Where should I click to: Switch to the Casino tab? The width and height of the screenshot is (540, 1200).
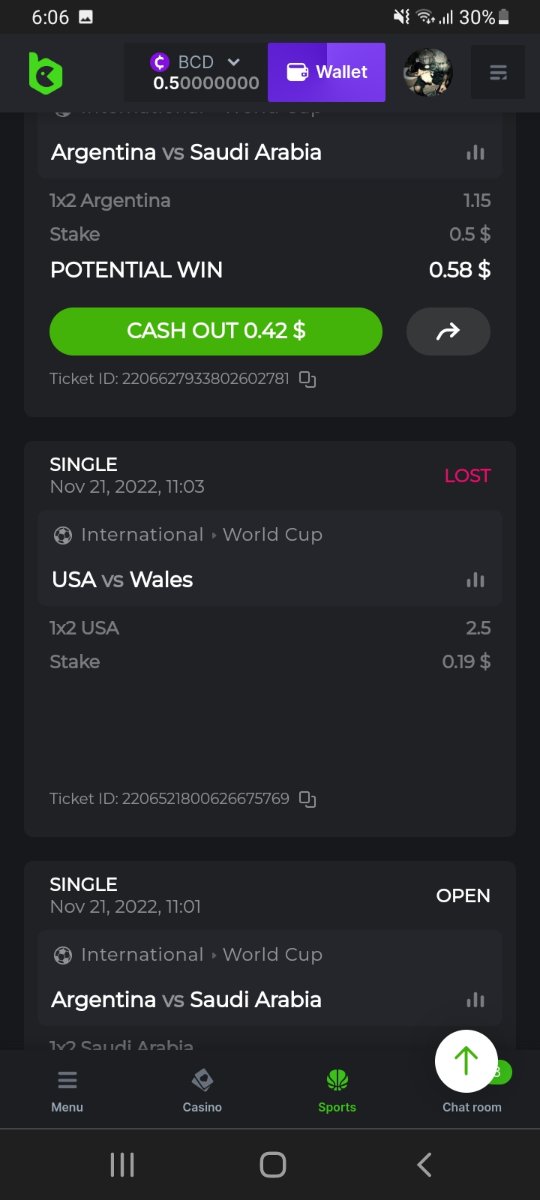[202, 1091]
